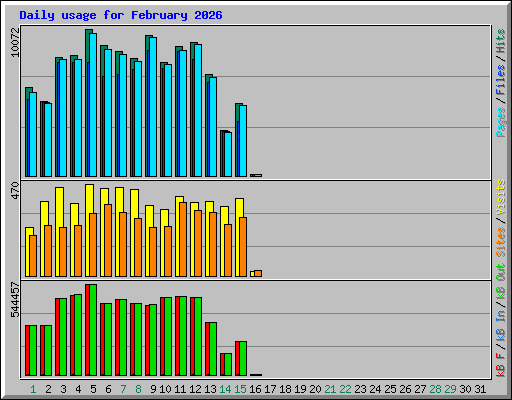
Task: Click the green kB Out bar for day 13
Action: coord(213,349)
